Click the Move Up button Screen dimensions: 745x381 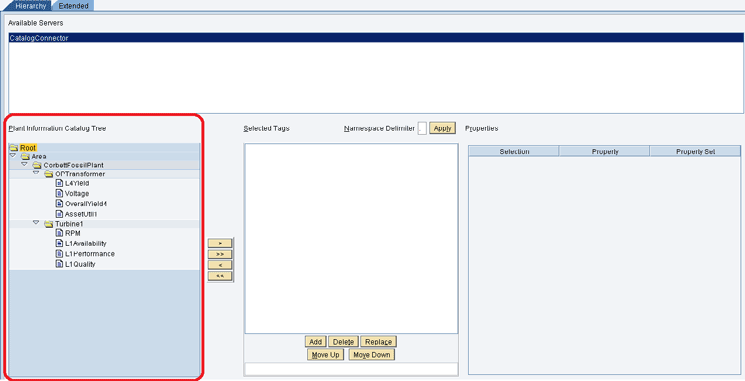[x=325, y=355]
